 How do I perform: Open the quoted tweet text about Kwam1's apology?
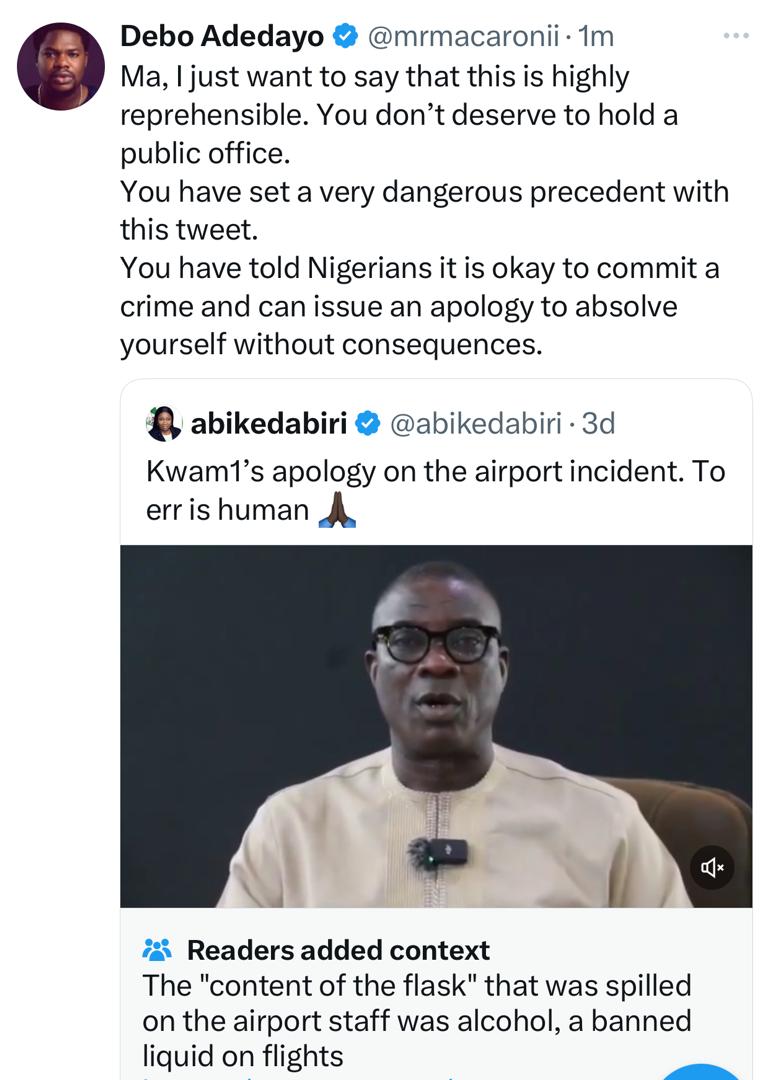[x=436, y=471]
